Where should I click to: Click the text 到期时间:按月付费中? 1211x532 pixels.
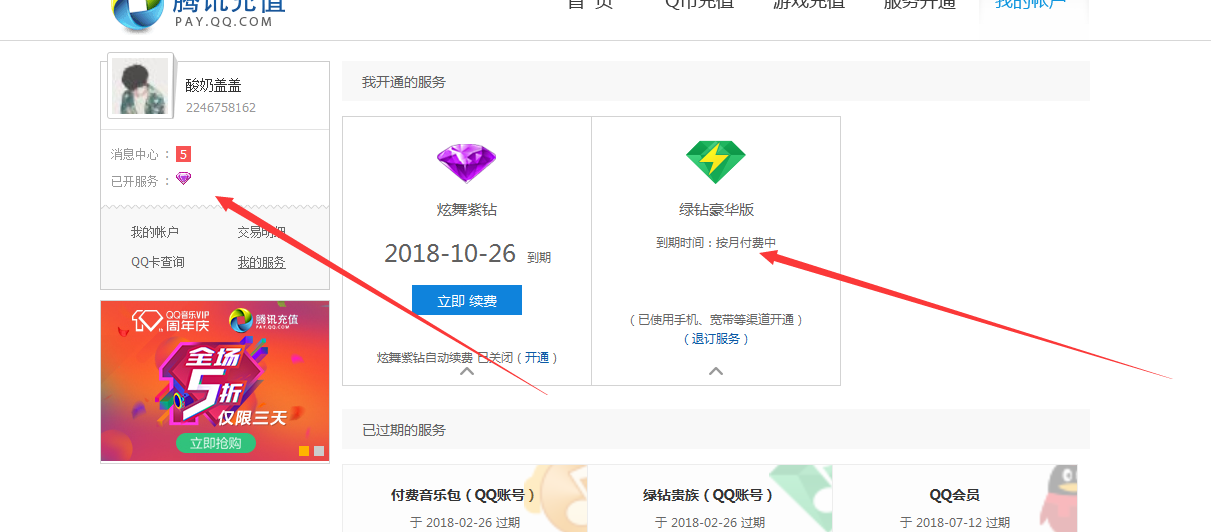coord(716,243)
